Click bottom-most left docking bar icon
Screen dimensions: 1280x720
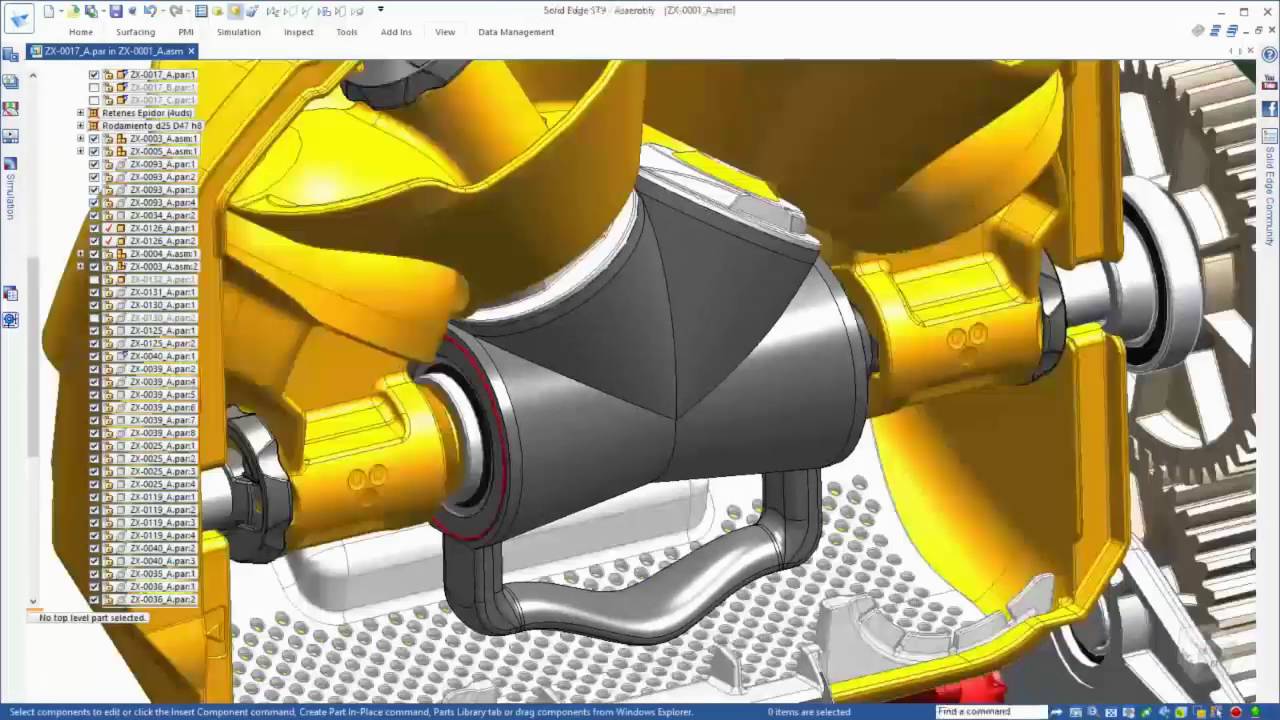click(x=10, y=320)
